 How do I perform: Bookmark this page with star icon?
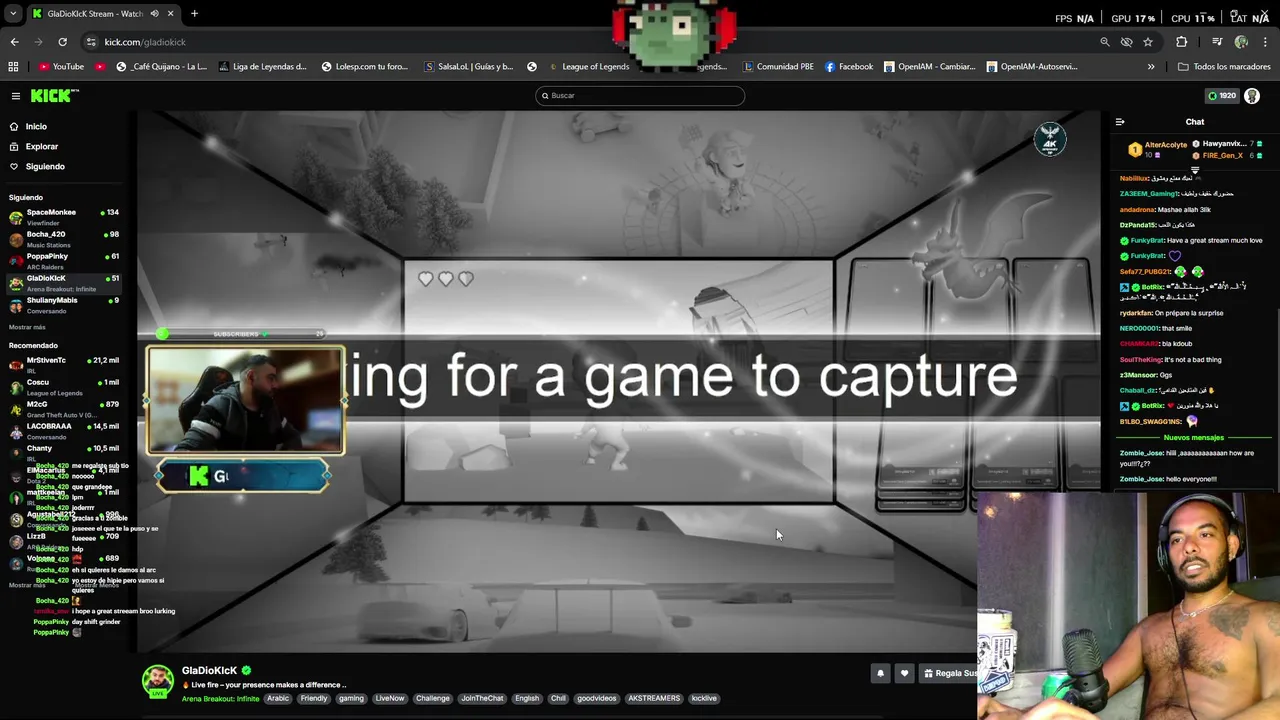1148,42
